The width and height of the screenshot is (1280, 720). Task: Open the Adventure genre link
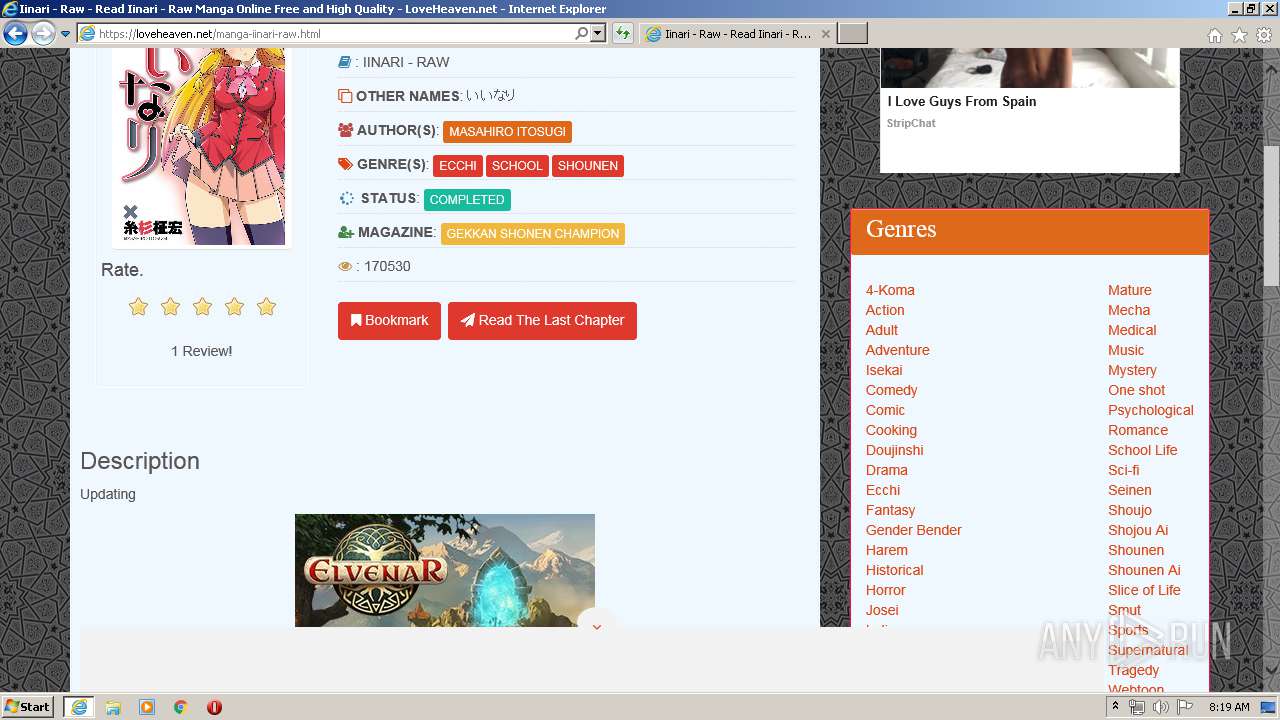pos(898,351)
